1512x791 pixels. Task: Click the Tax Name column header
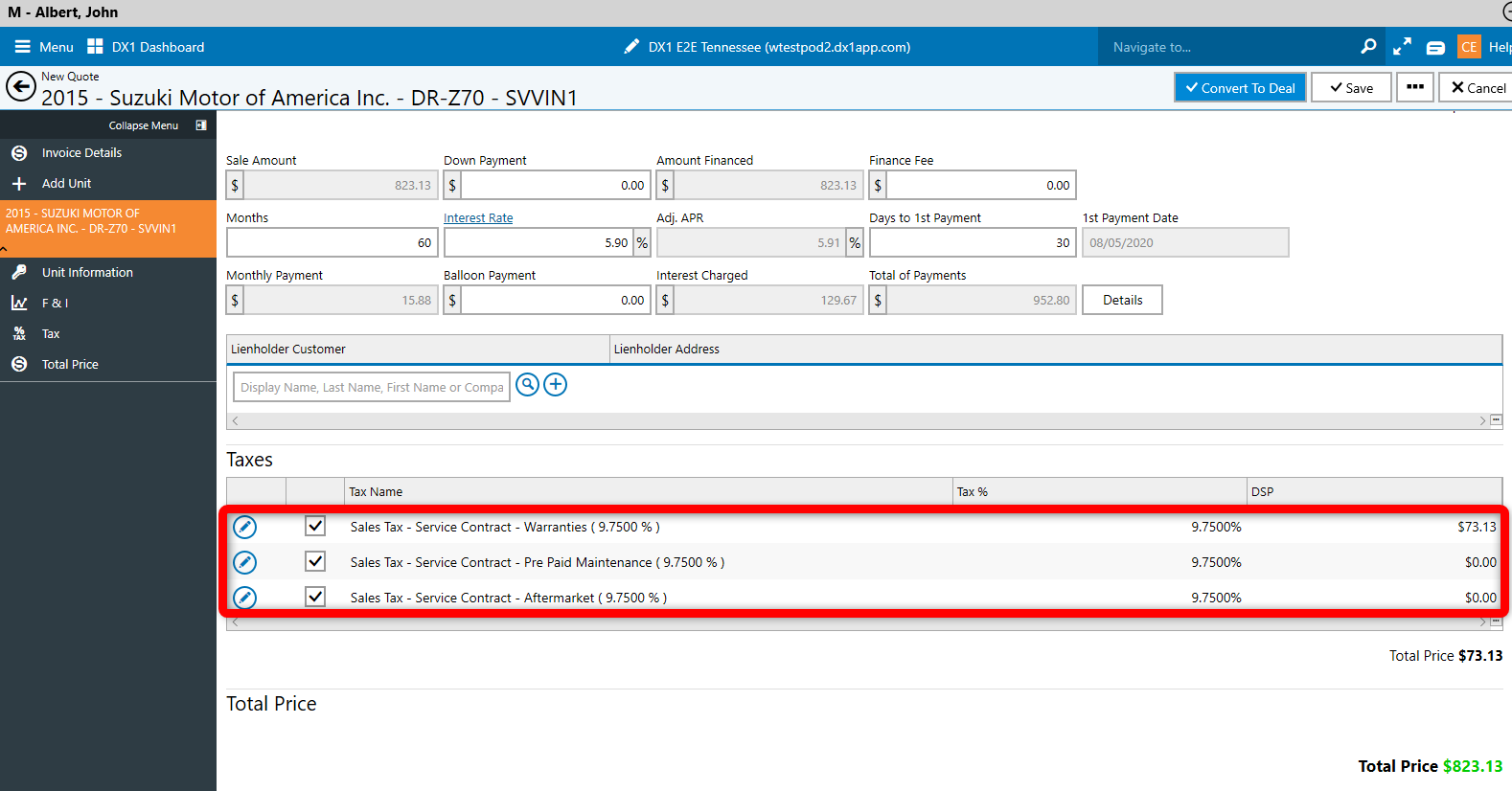tap(649, 491)
